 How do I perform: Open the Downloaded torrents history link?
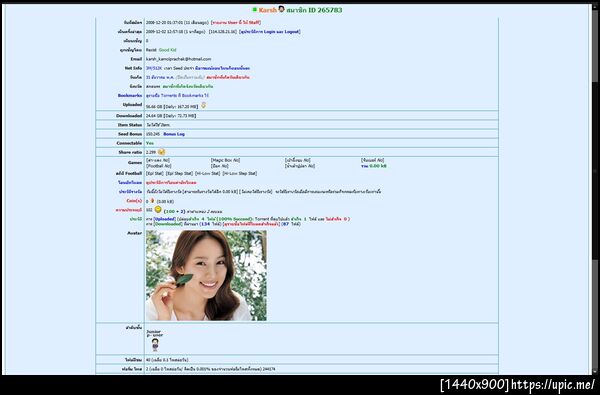coord(168,224)
